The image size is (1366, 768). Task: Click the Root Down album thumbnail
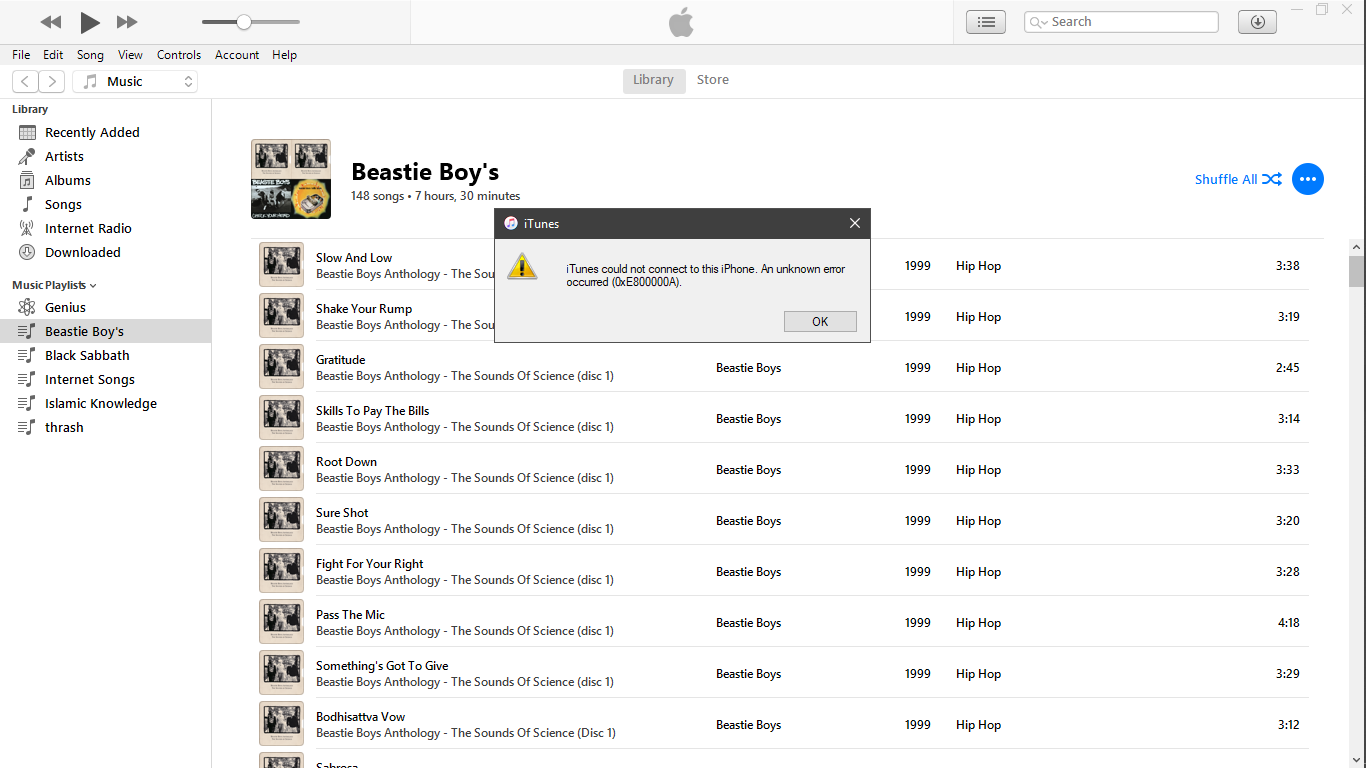click(281, 469)
